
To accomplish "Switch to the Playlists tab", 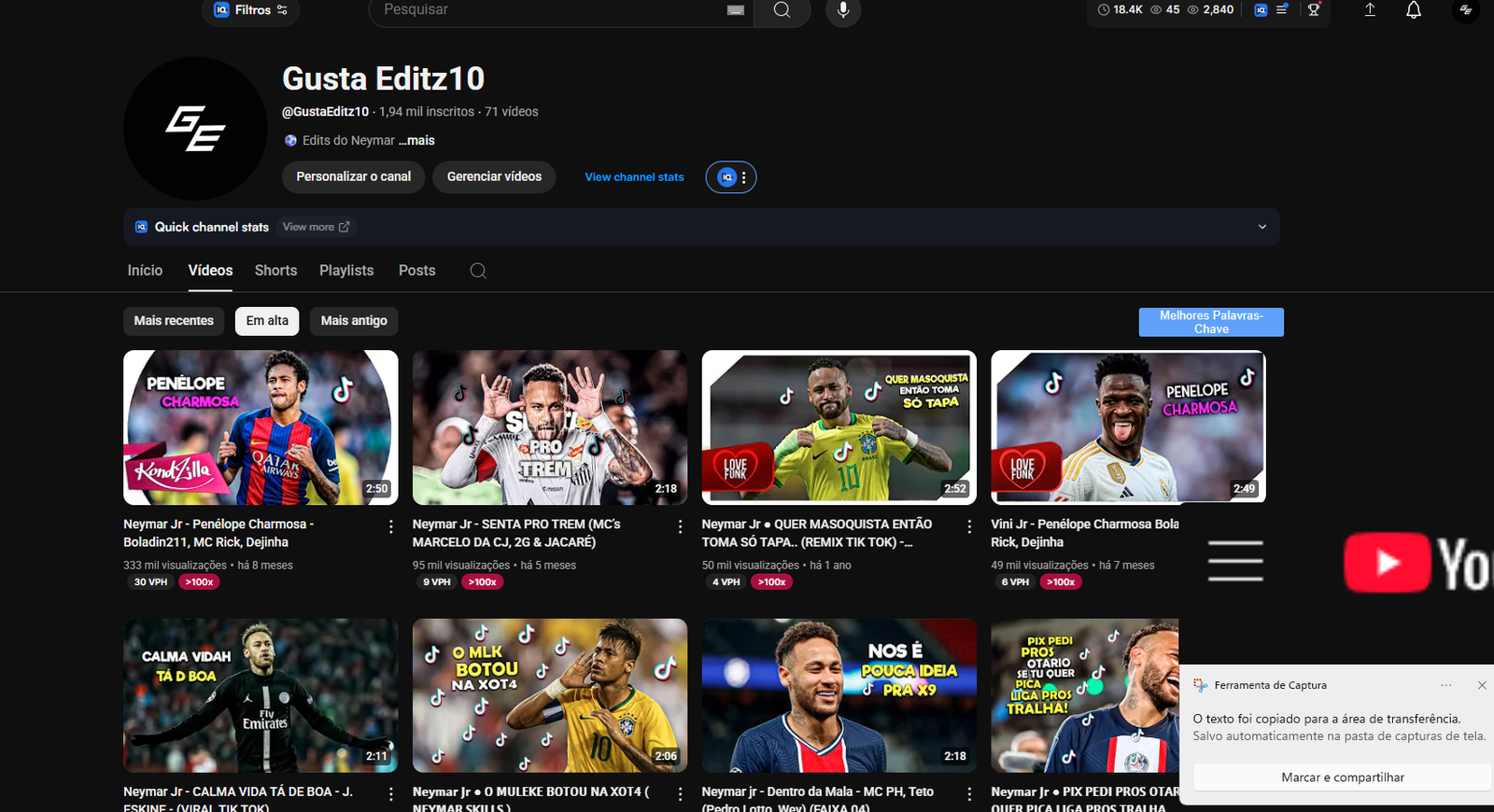I will tap(346, 271).
